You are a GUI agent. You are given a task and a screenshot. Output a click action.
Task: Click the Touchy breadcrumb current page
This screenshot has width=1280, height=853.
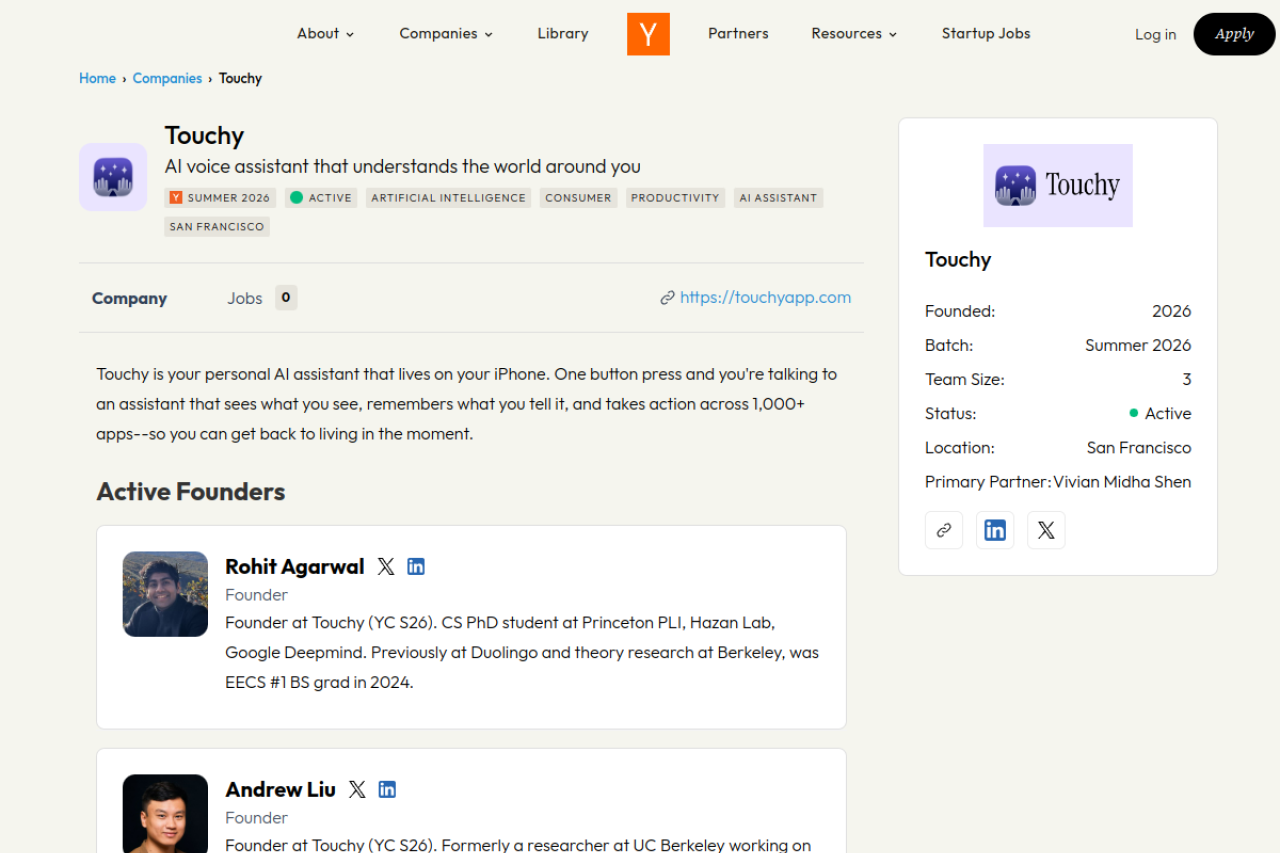click(240, 78)
